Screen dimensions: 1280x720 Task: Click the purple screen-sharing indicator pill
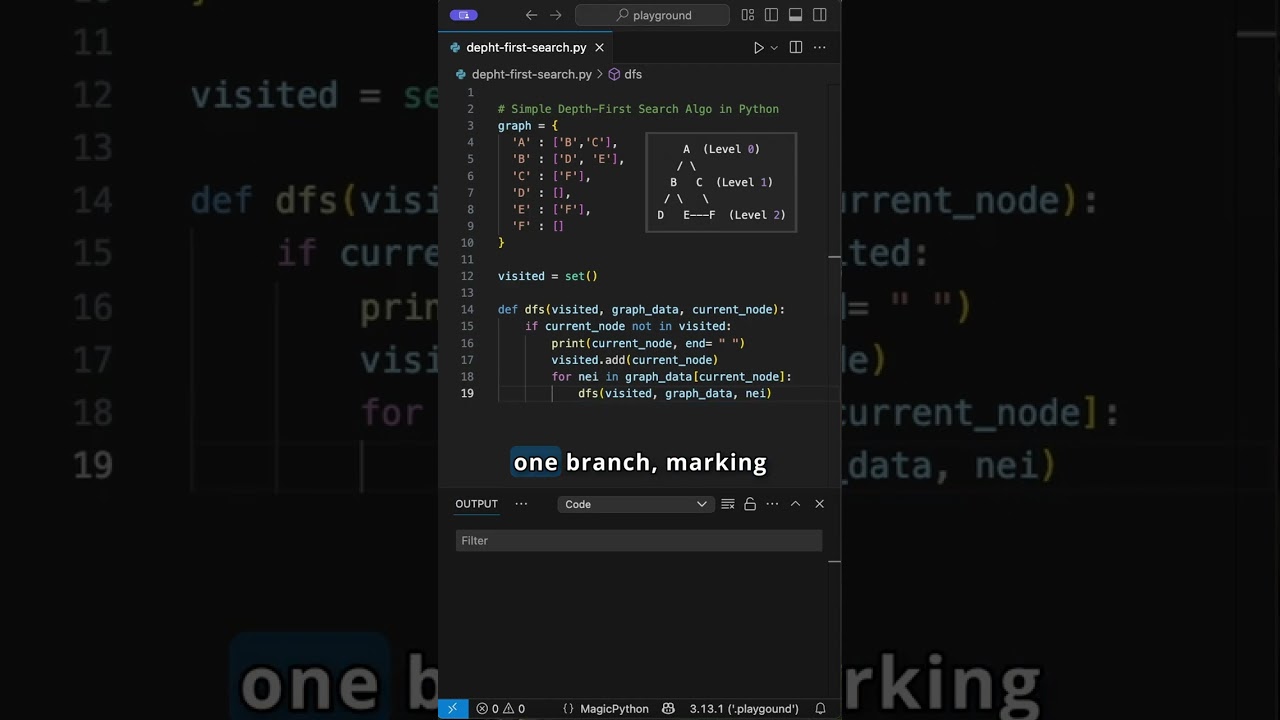(x=463, y=15)
